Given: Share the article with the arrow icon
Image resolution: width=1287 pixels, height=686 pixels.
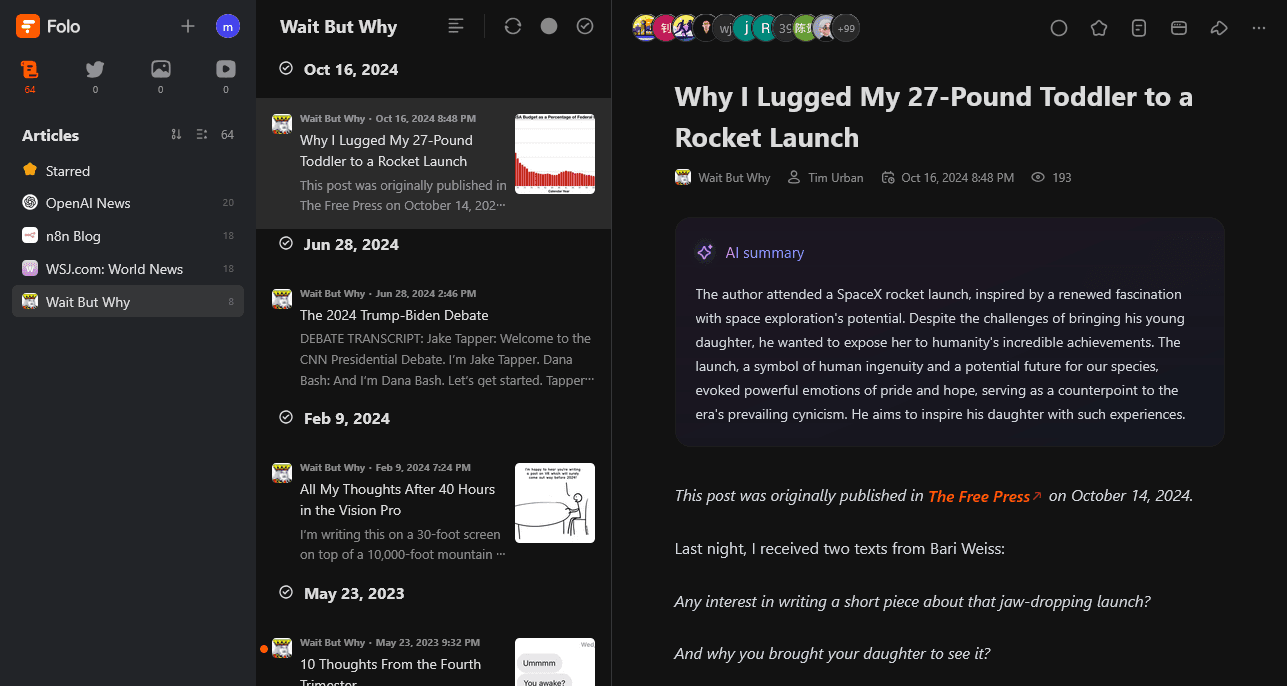Looking at the screenshot, I should 1219,28.
